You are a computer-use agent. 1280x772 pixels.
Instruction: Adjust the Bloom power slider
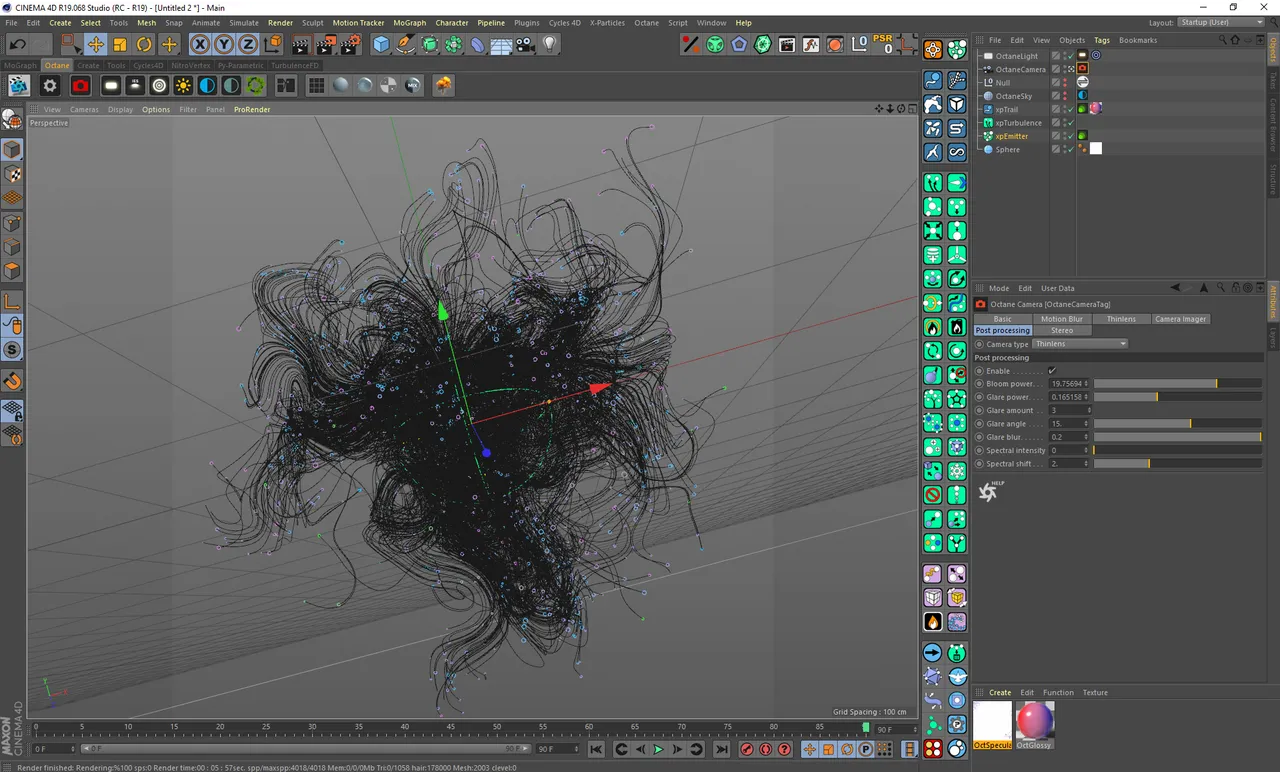tap(1178, 384)
